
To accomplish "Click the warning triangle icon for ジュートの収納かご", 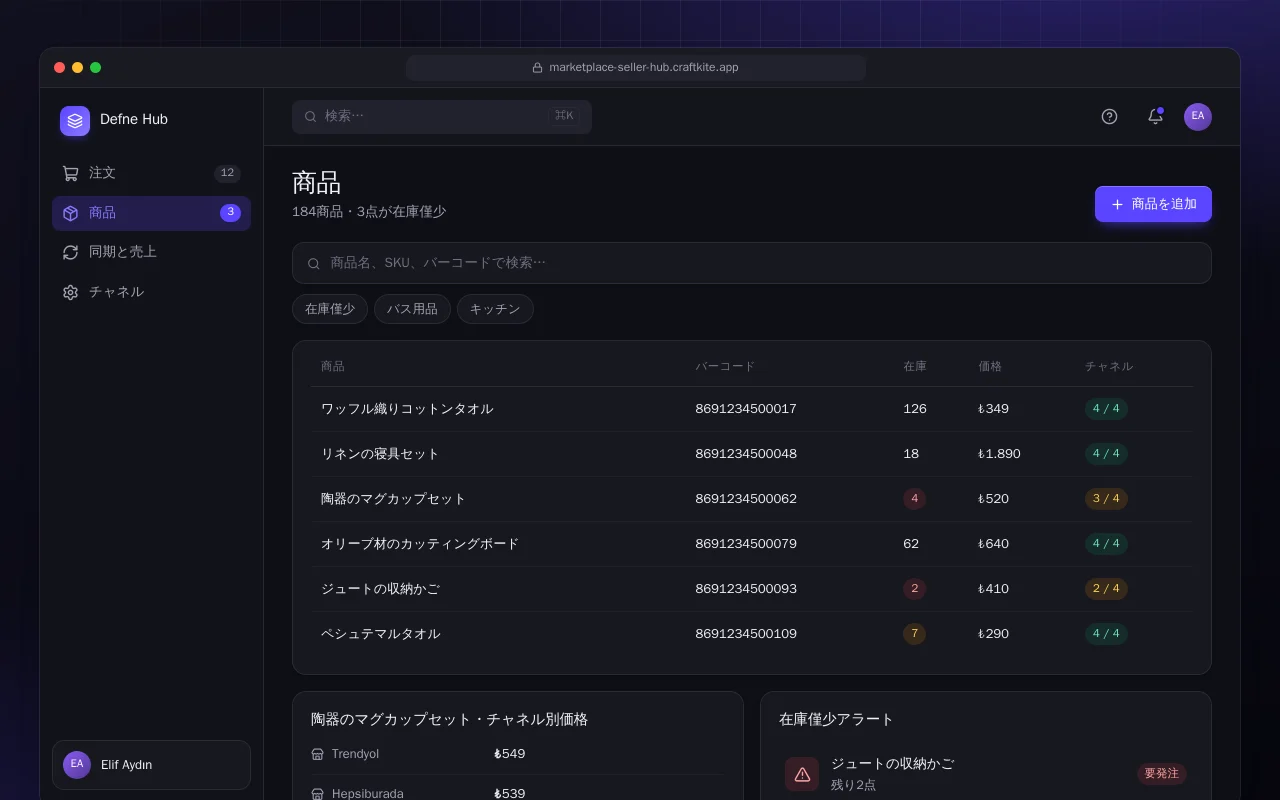I will point(802,774).
